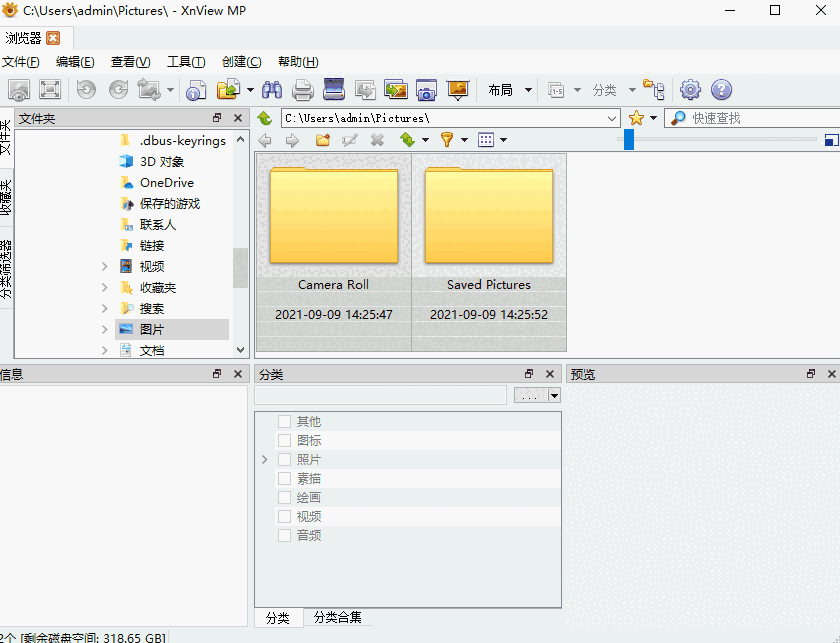840x643 pixels.
Task: Open XnView settings gear icon
Action: point(690,89)
